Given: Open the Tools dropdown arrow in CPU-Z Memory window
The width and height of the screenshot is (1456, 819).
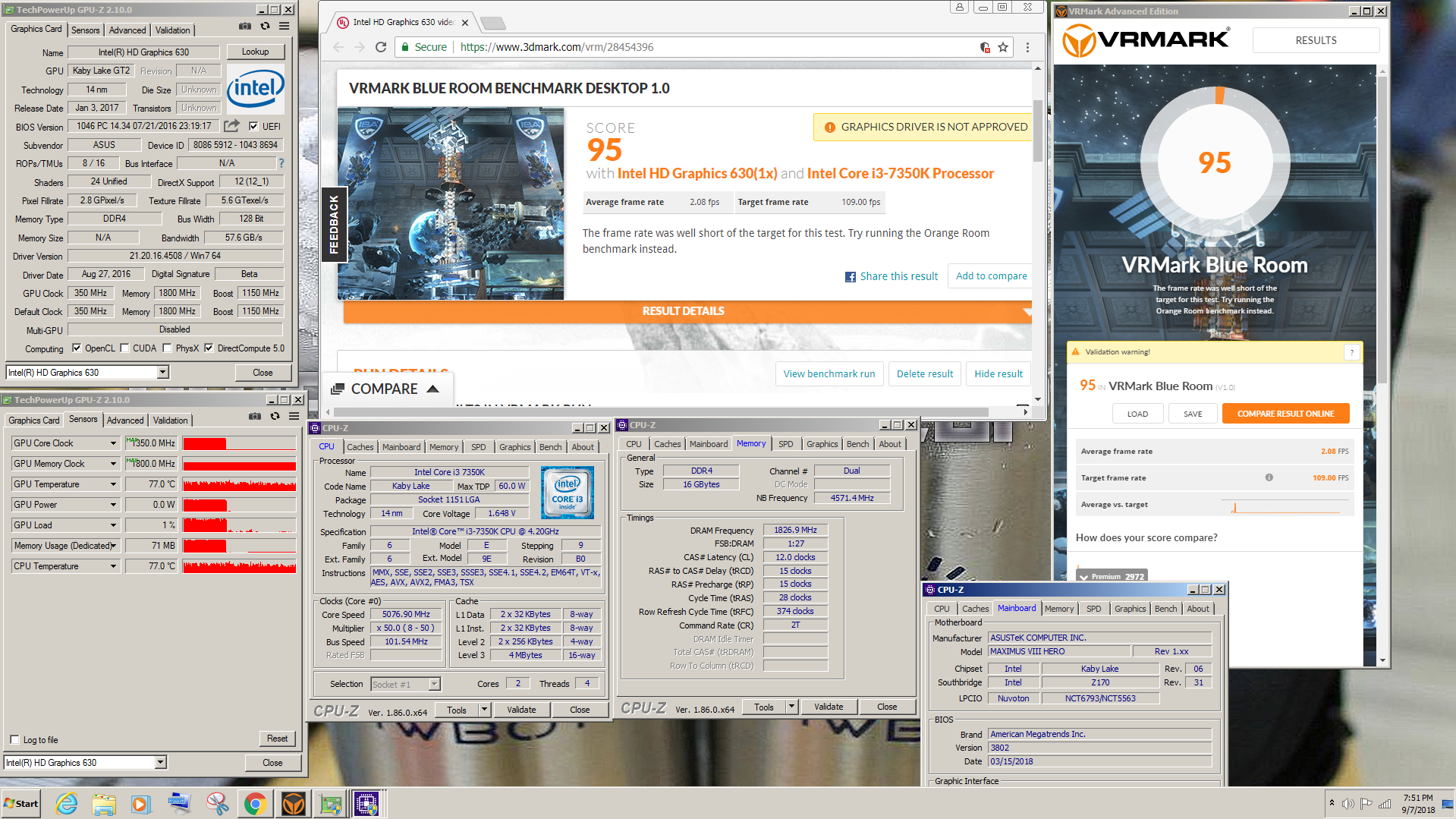Looking at the screenshot, I should point(791,707).
